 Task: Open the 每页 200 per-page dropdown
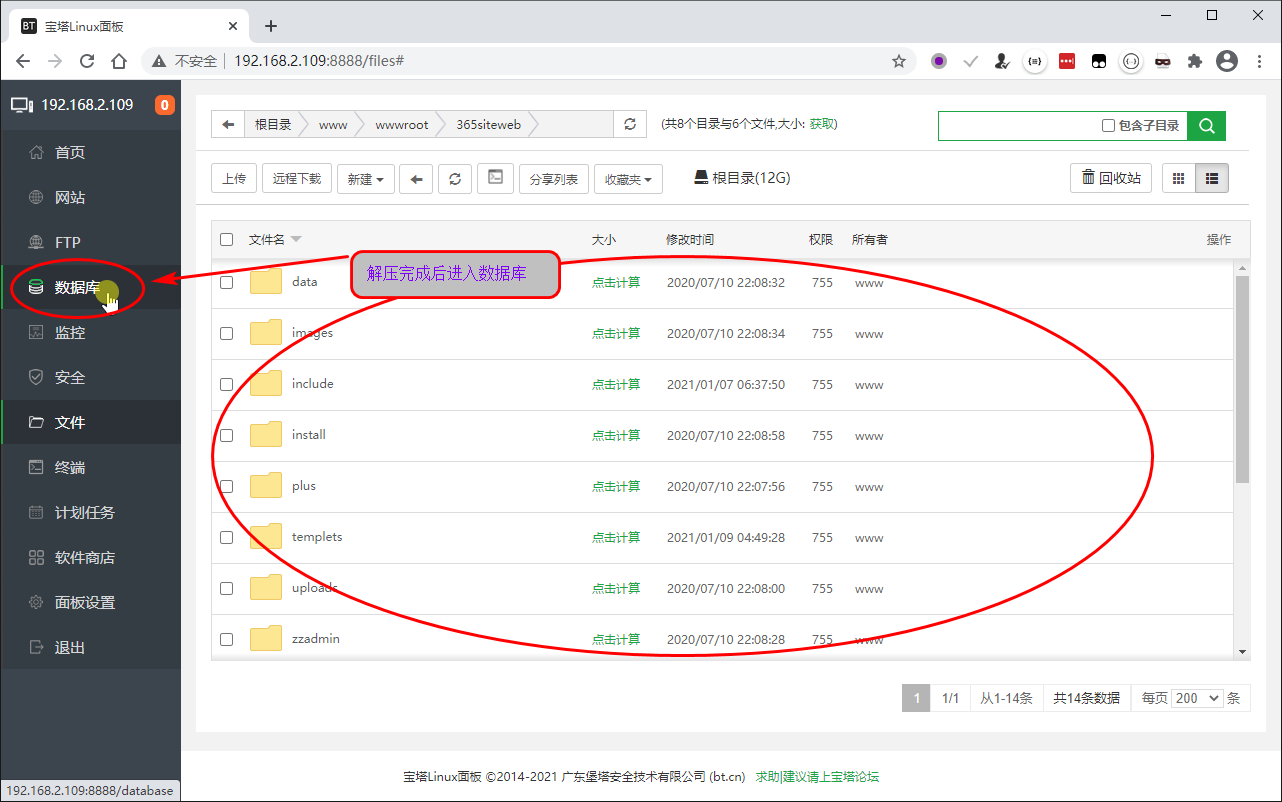[1198, 698]
